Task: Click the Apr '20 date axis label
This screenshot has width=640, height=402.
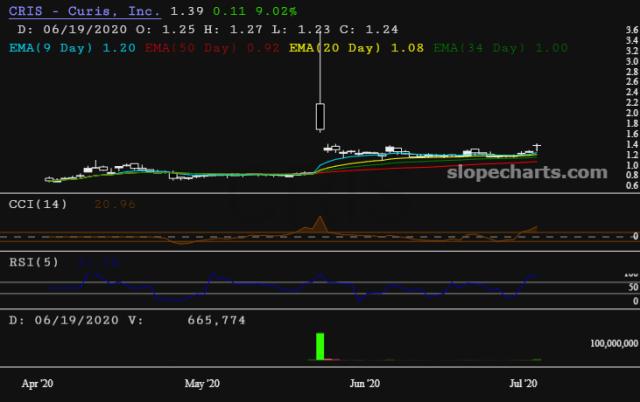Action: pyautogui.click(x=38, y=383)
